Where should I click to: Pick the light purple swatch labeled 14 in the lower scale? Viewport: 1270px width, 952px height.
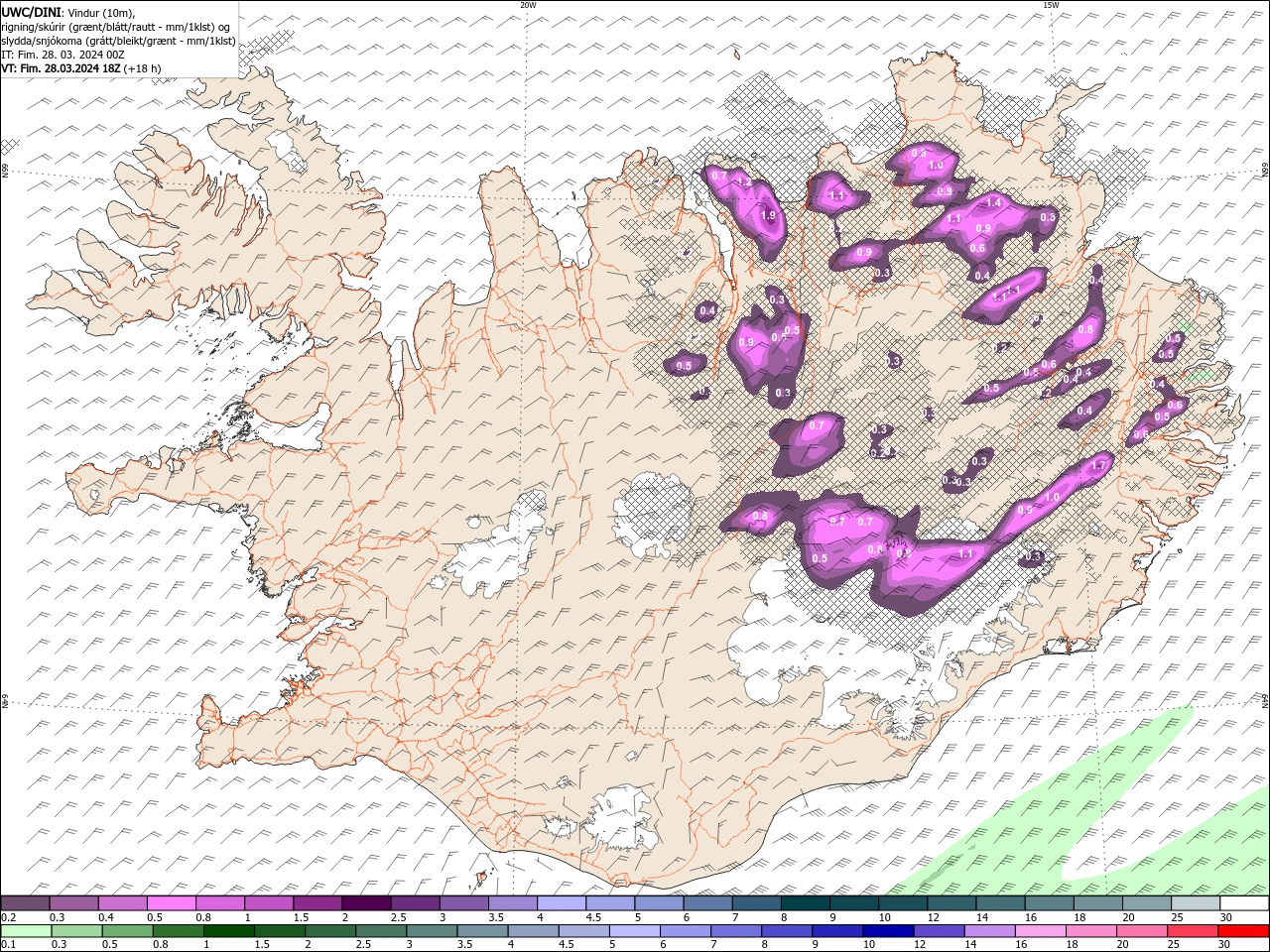pyautogui.click(x=988, y=931)
